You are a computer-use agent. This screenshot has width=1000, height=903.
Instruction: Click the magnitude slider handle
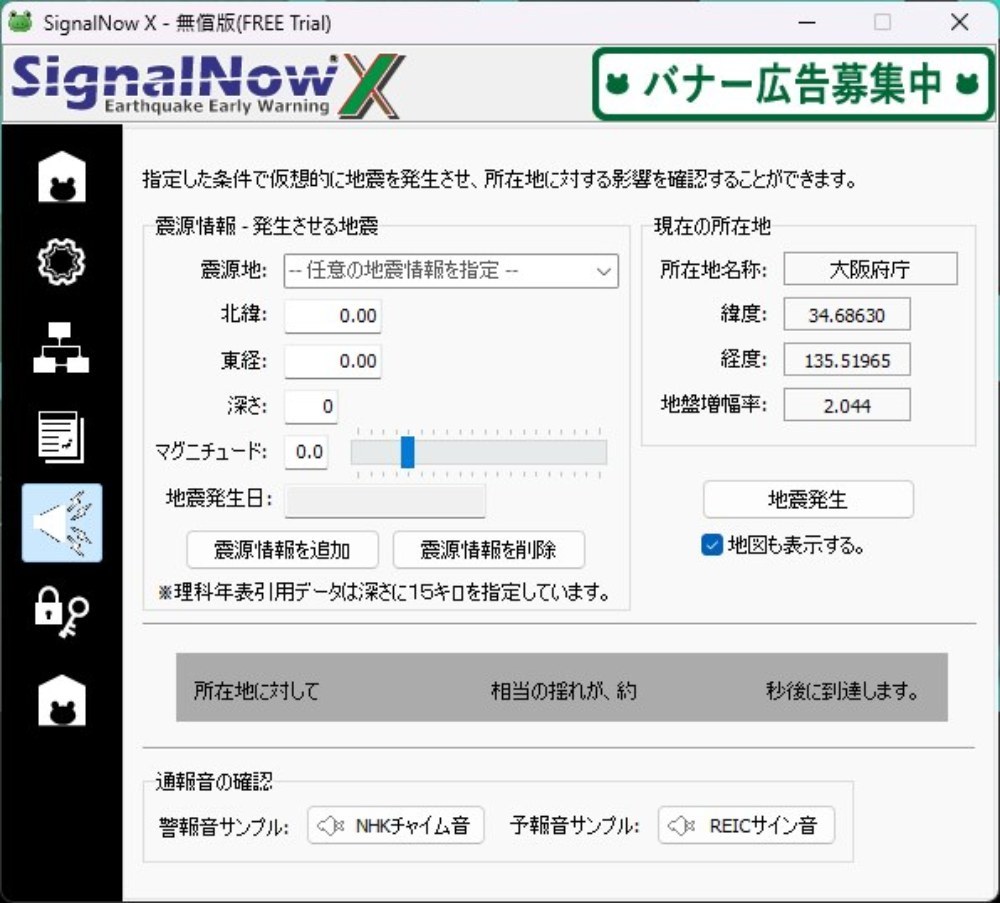[x=408, y=452]
